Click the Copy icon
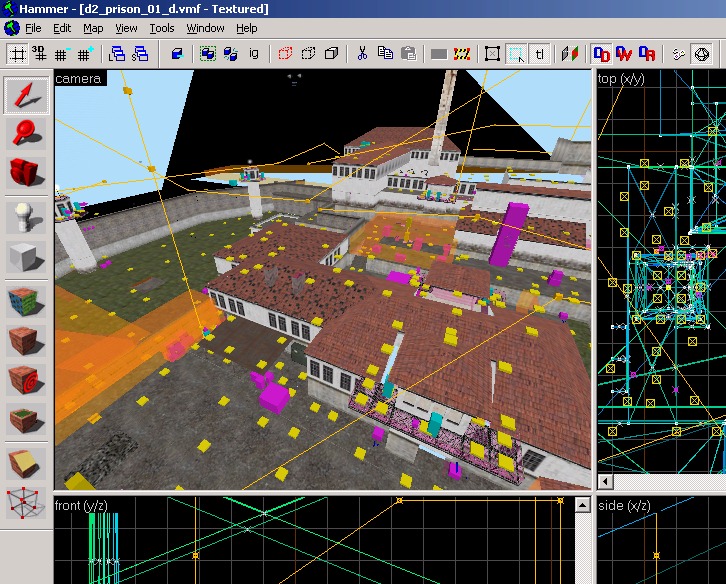Screen dimensions: 726x584 point(385,54)
